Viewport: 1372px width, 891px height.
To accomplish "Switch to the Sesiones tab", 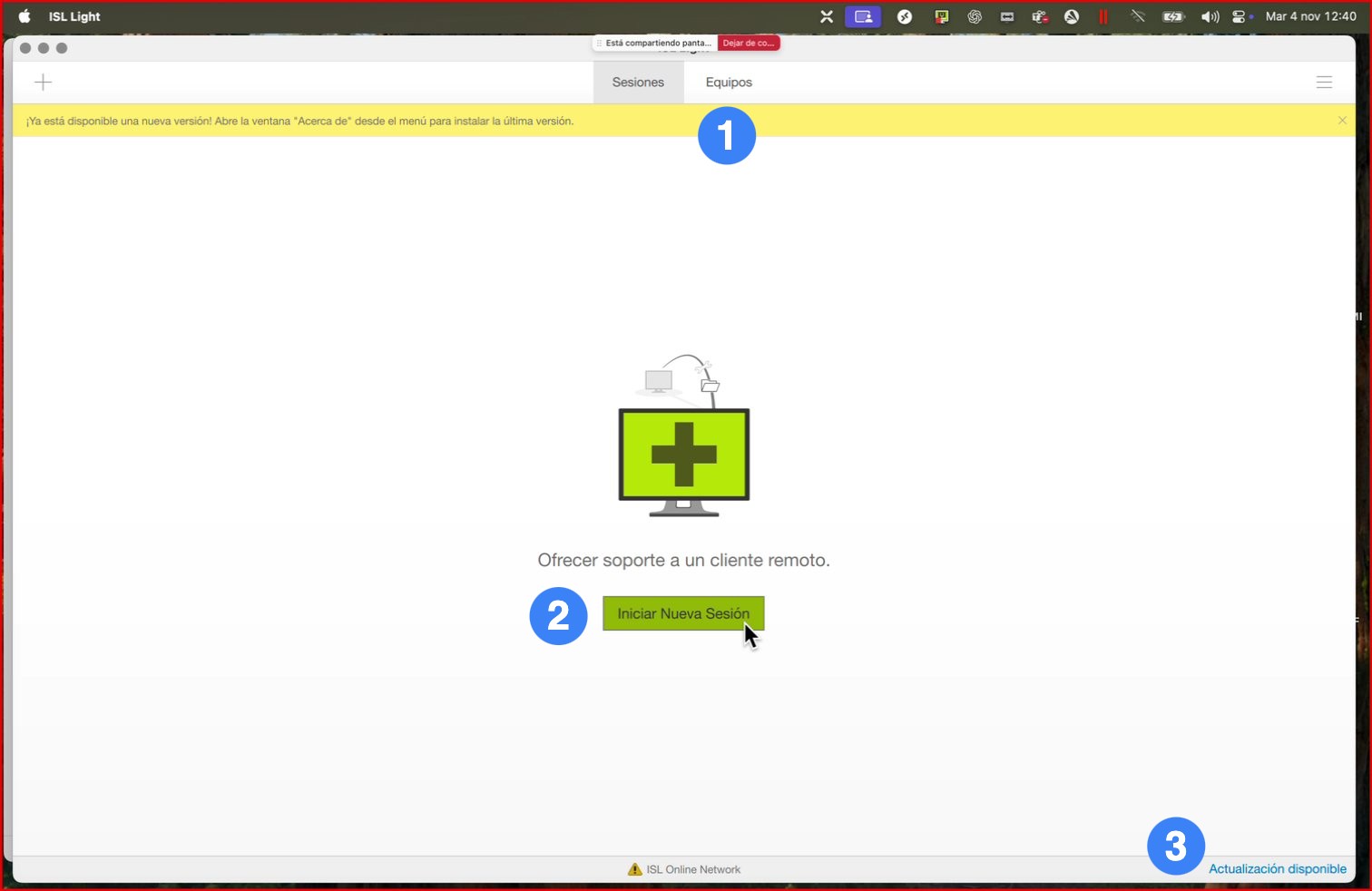I will (638, 83).
